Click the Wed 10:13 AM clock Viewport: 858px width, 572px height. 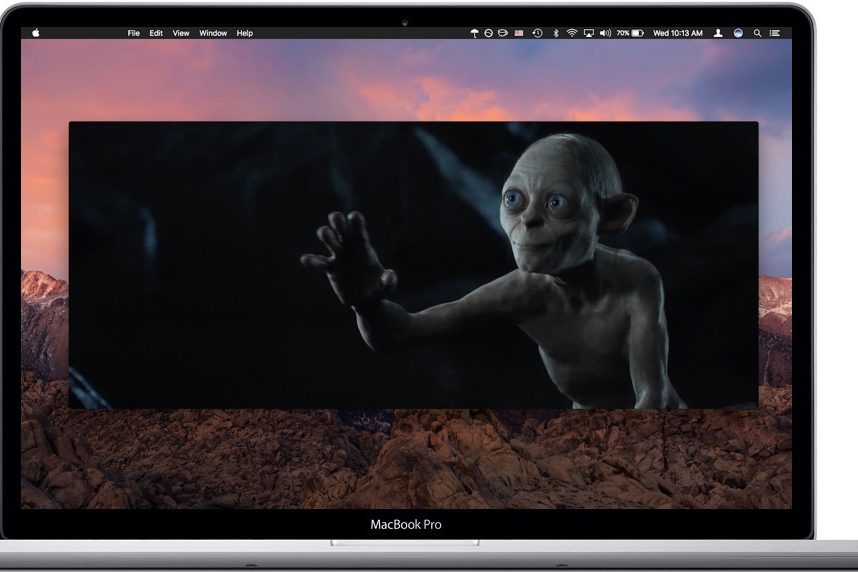point(677,33)
